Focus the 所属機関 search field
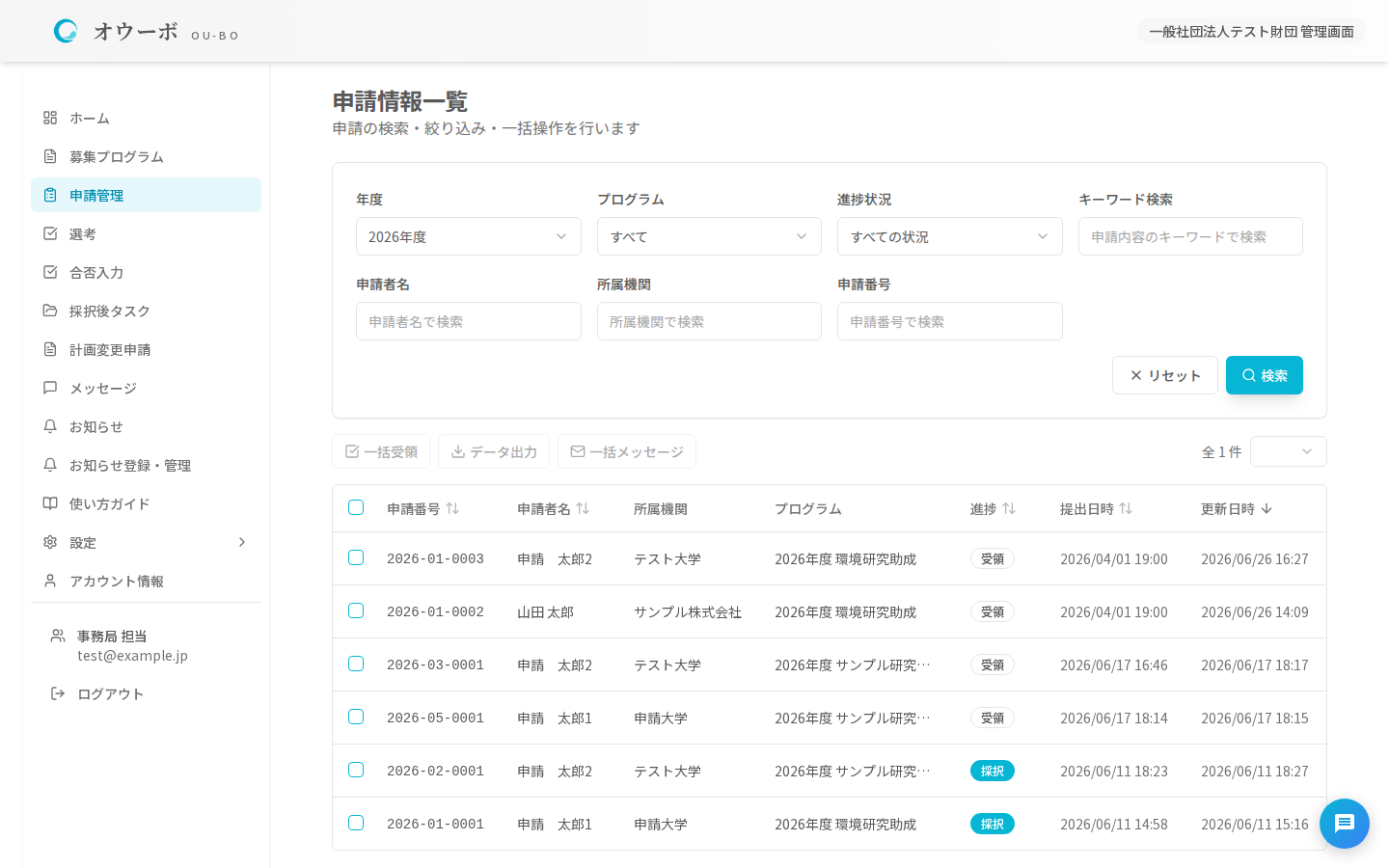The height and width of the screenshot is (868, 1389). (x=709, y=321)
